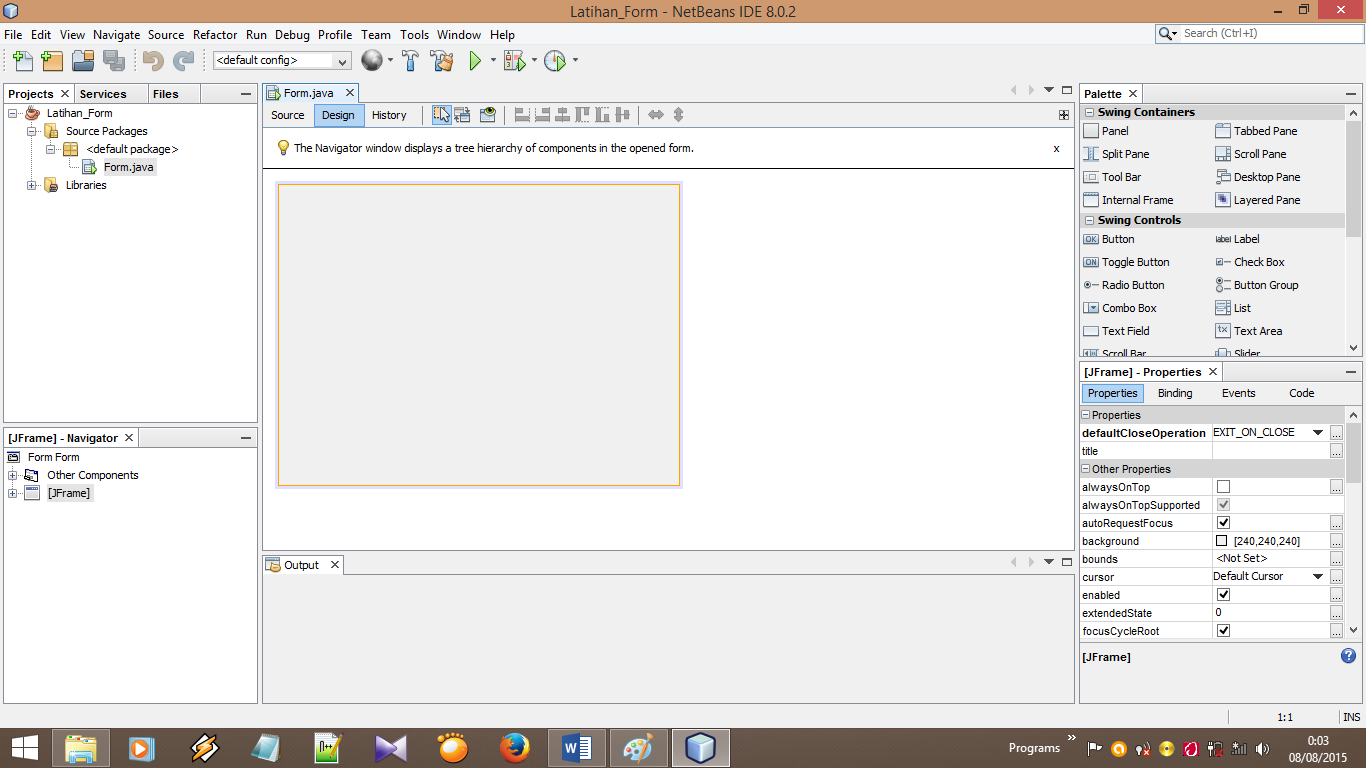The height and width of the screenshot is (768, 1366).
Task: Click the background color swatch [240,240,240]
Action: [1222, 540]
